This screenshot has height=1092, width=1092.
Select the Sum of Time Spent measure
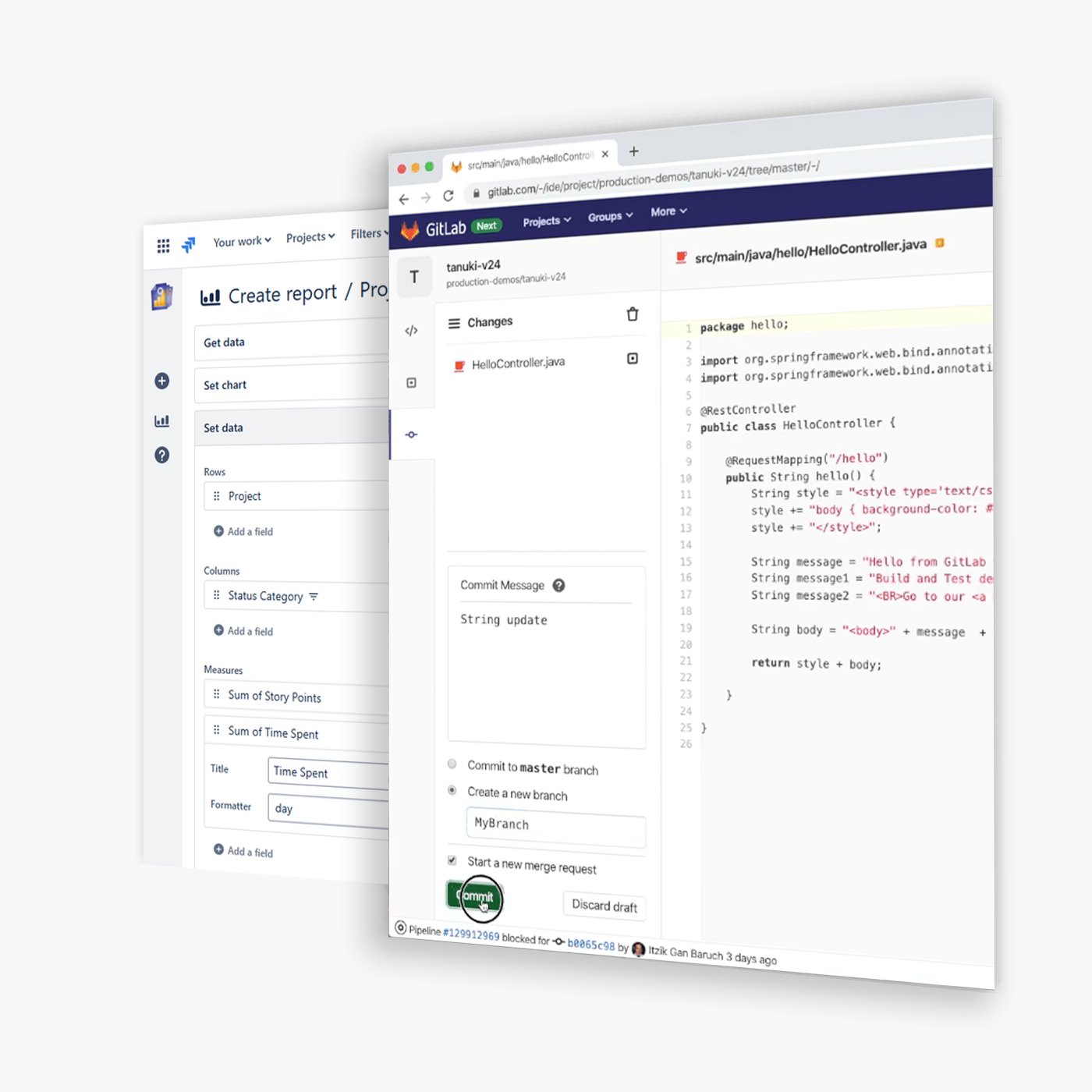click(296, 732)
